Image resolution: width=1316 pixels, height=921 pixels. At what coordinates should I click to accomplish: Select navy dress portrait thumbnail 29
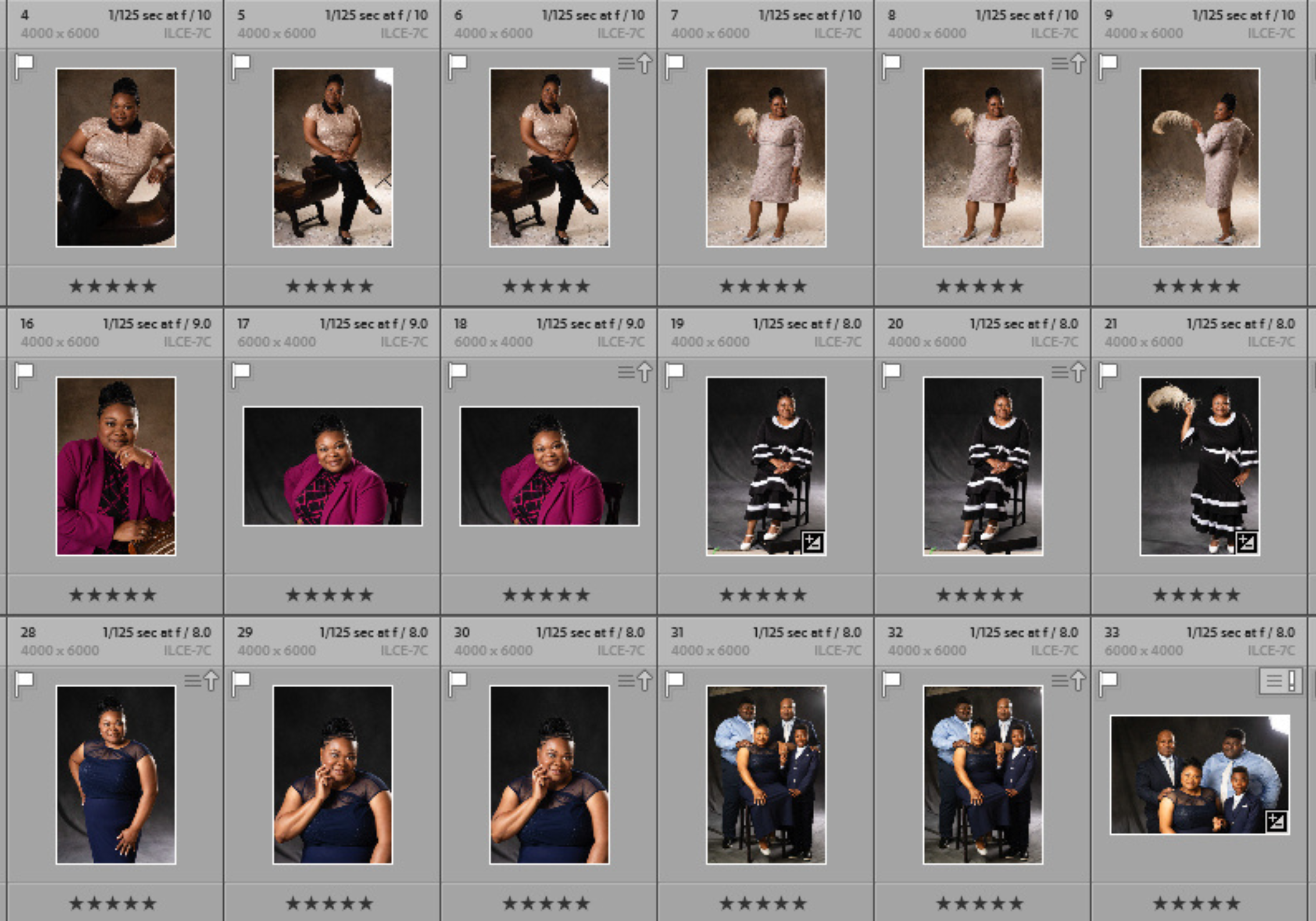333,775
